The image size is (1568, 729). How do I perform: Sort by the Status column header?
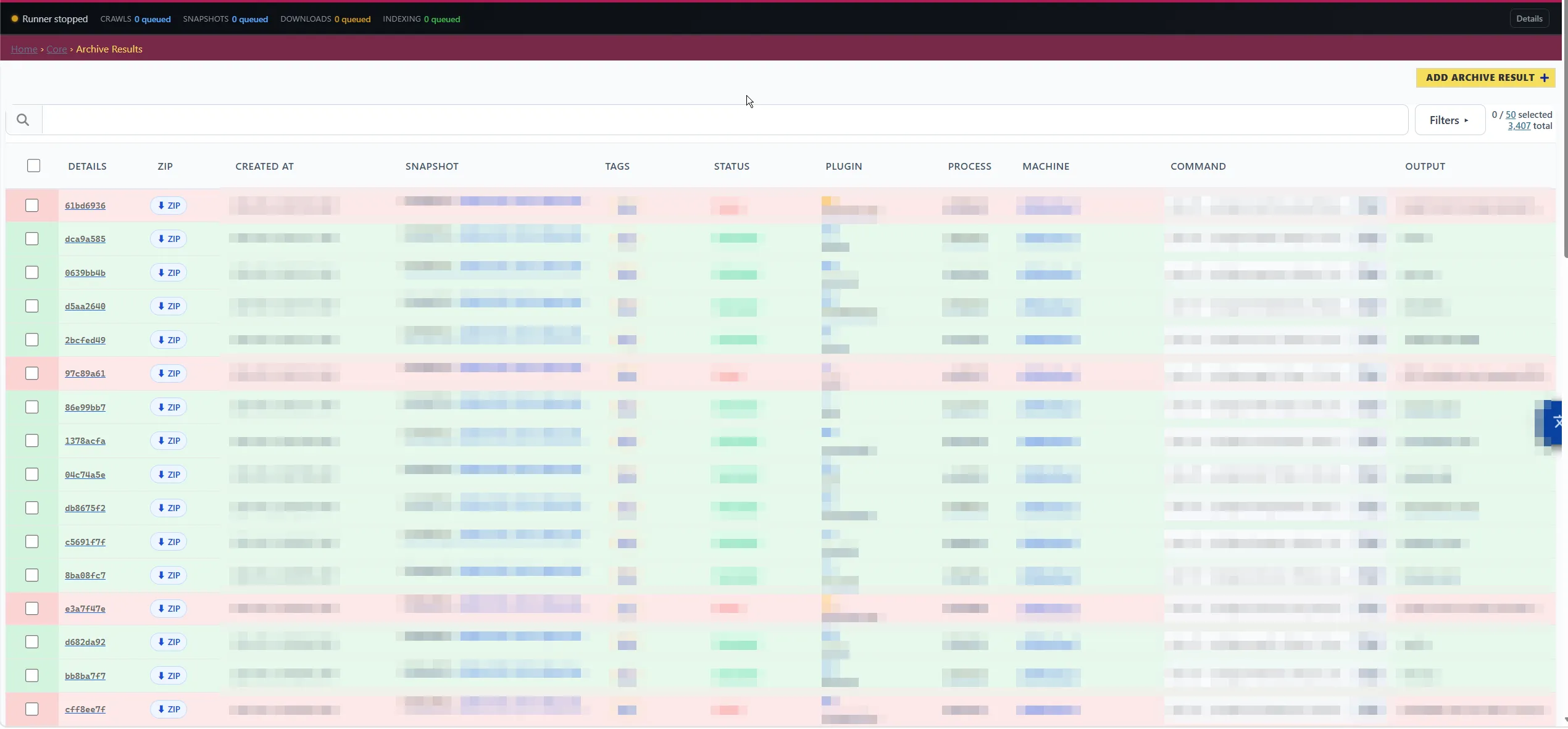point(732,166)
